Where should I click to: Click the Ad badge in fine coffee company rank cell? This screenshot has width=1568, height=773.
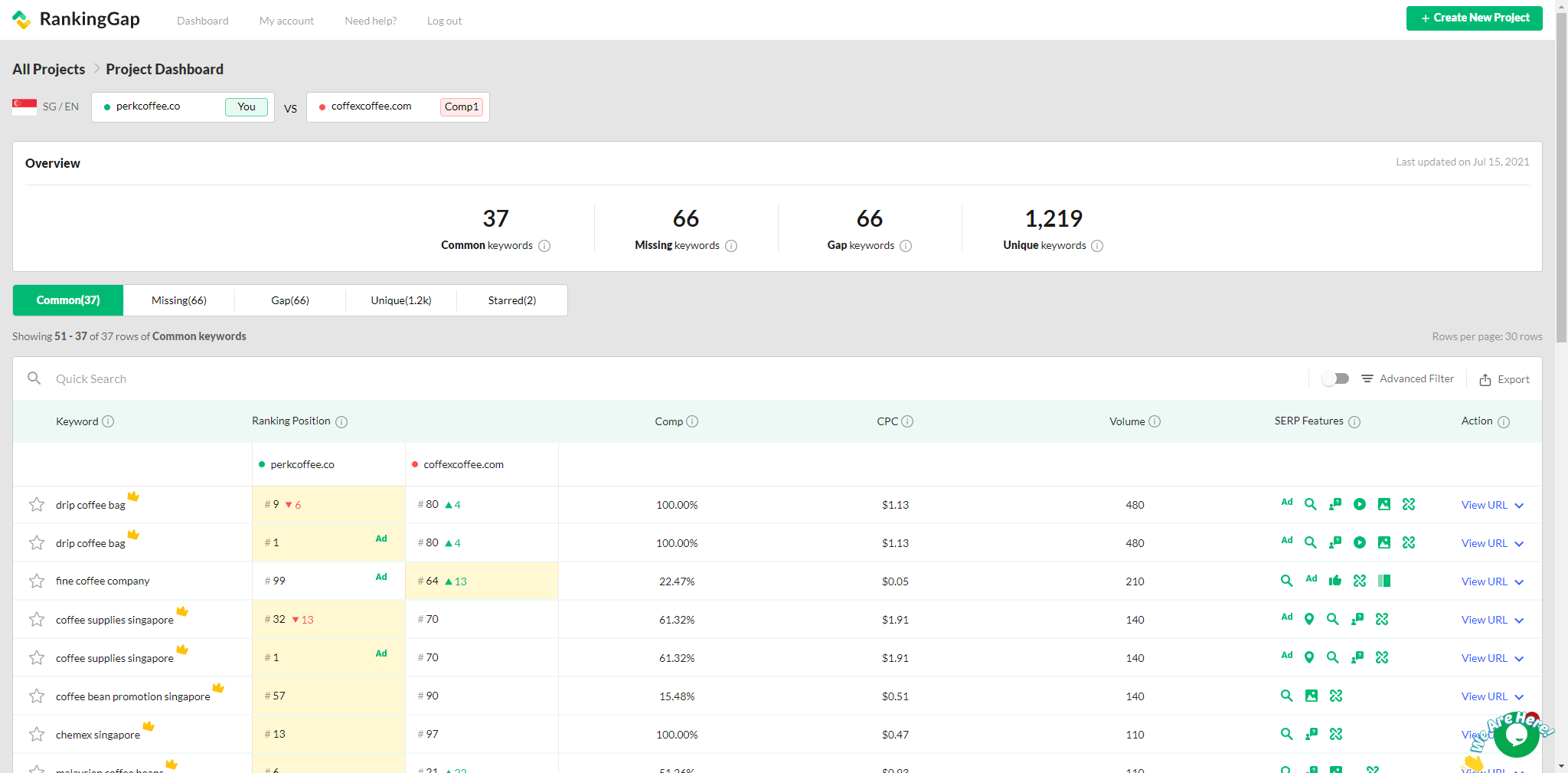tap(381, 577)
